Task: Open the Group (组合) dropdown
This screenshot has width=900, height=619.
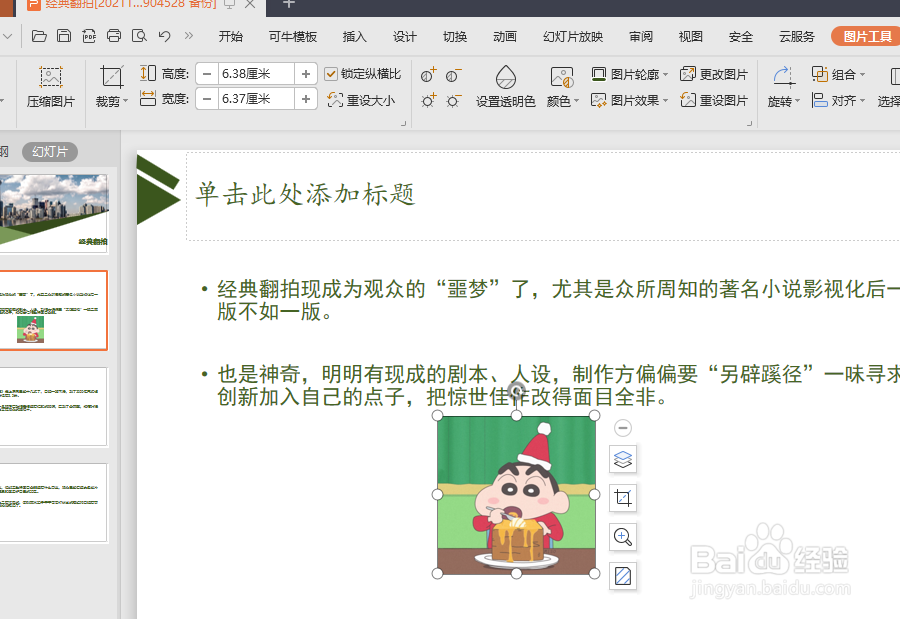Action: (x=838, y=74)
